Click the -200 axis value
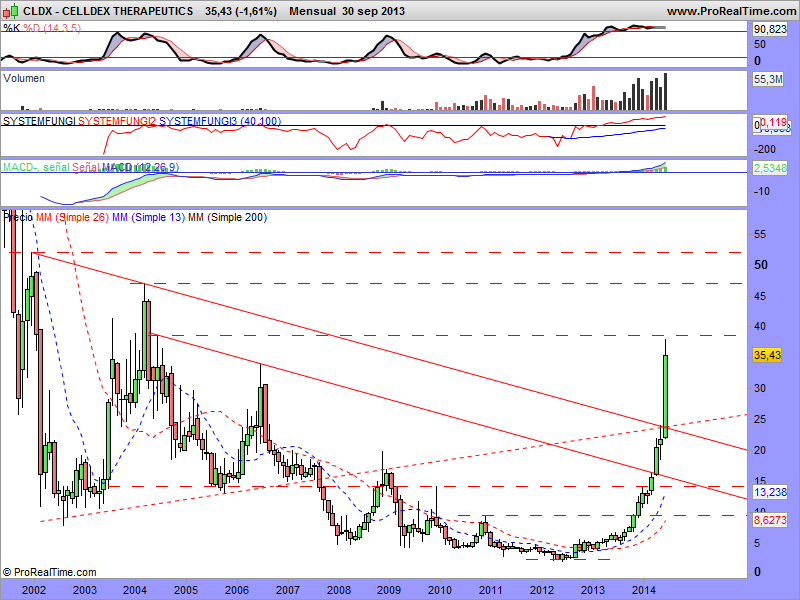The height and width of the screenshot is (600, 800). click(765, 149)
